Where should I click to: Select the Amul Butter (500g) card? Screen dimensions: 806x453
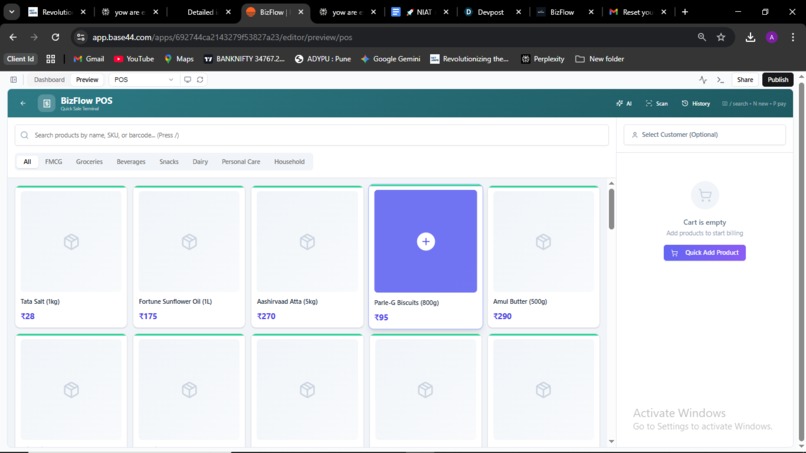coord(543,257)
